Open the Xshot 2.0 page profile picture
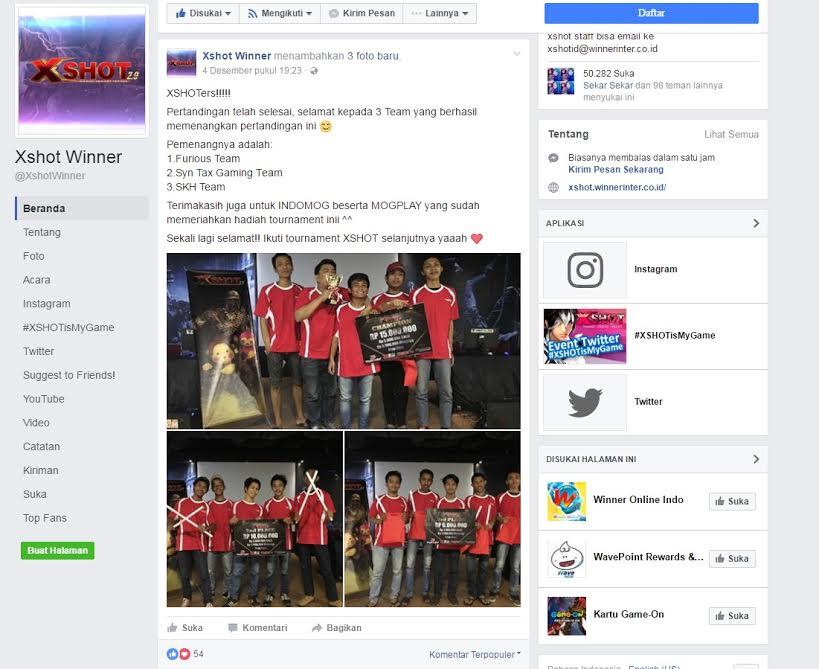This screenshot has height=669, width=819. (x=81, y=71)
